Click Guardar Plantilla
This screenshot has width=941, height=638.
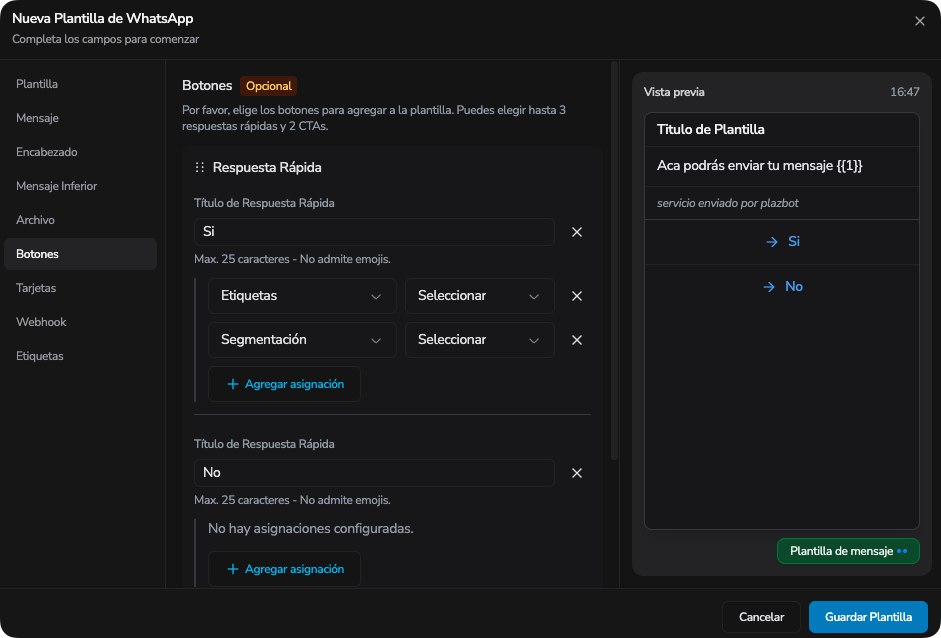pos(868,617)
